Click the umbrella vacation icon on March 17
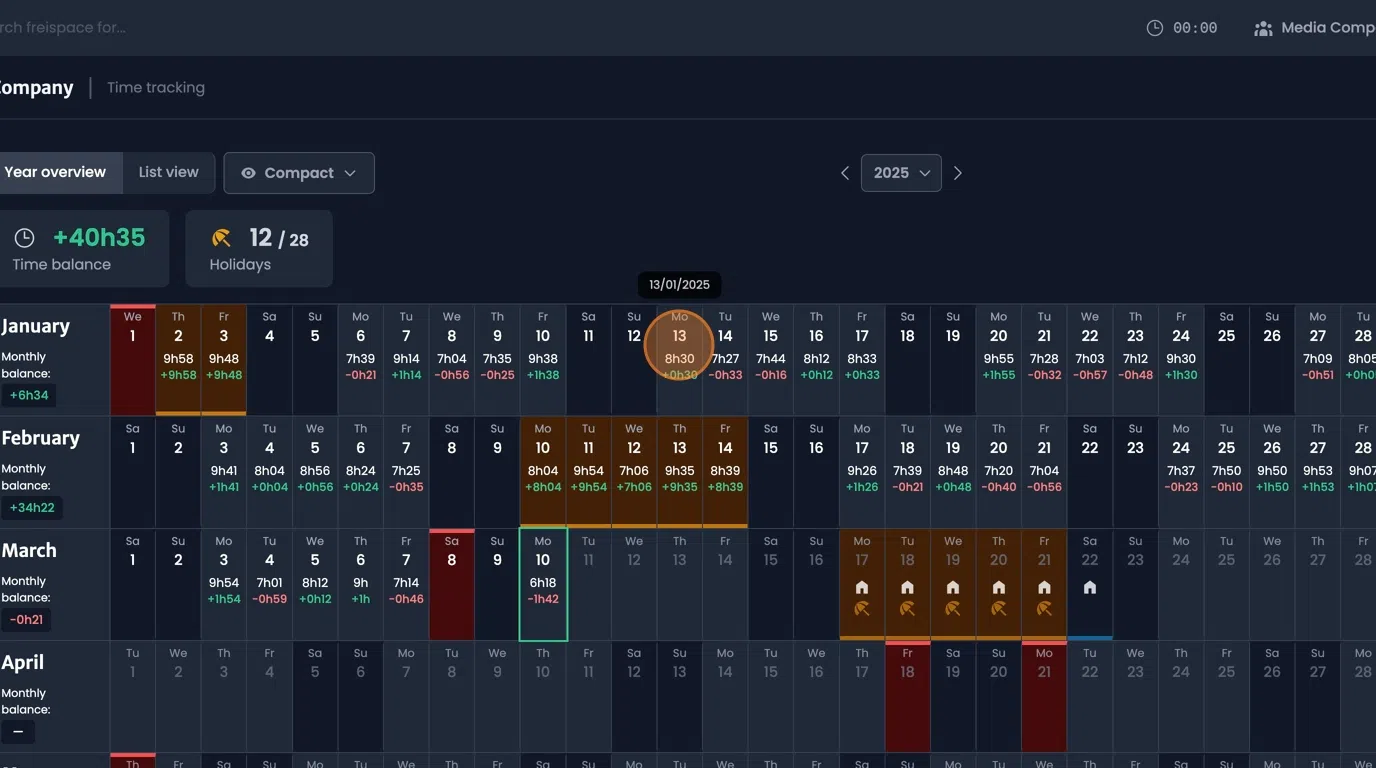Screen dimensions: 1376x768 point(862,607)
